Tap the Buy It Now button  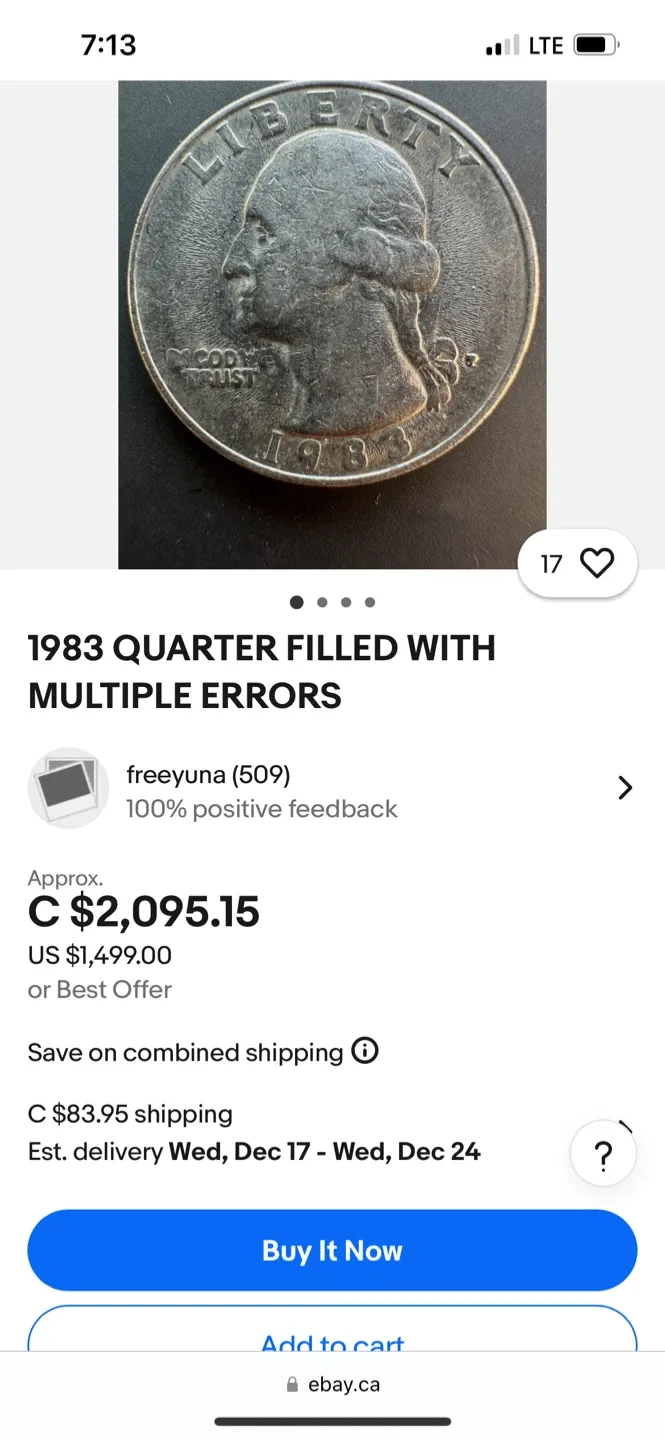coord(332,1250)
